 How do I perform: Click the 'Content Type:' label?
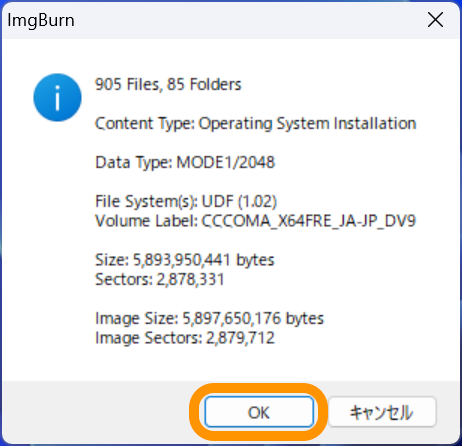(145, 124)
